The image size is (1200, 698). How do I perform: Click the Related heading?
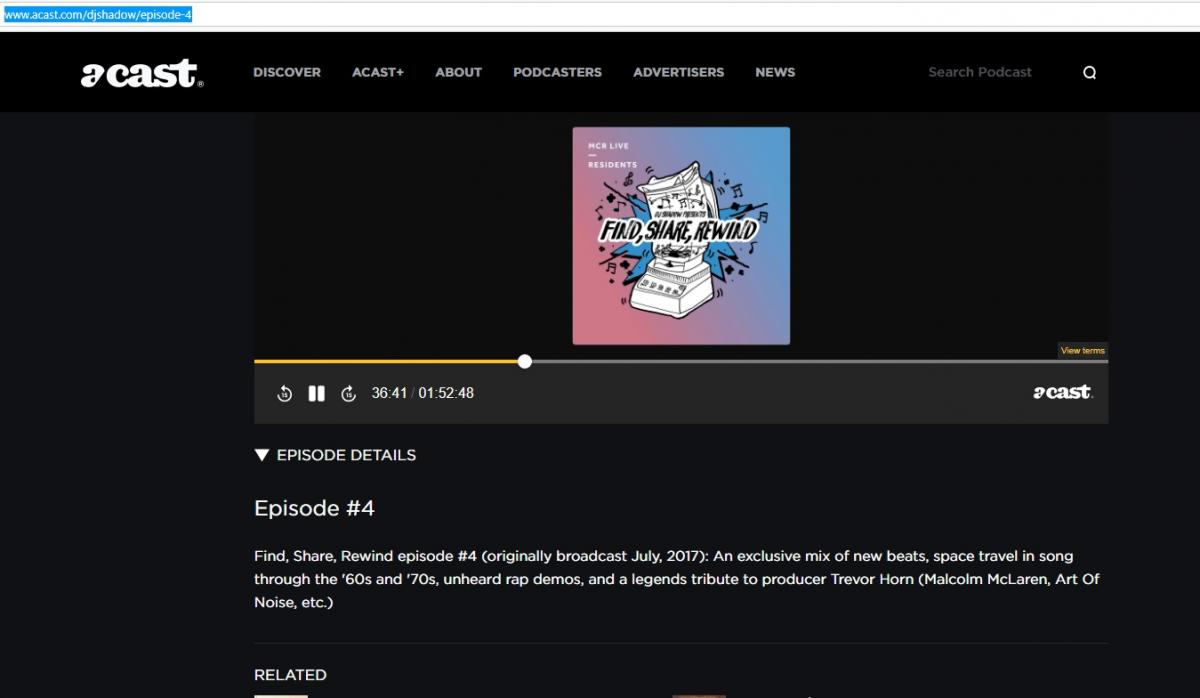coord(290,675)
